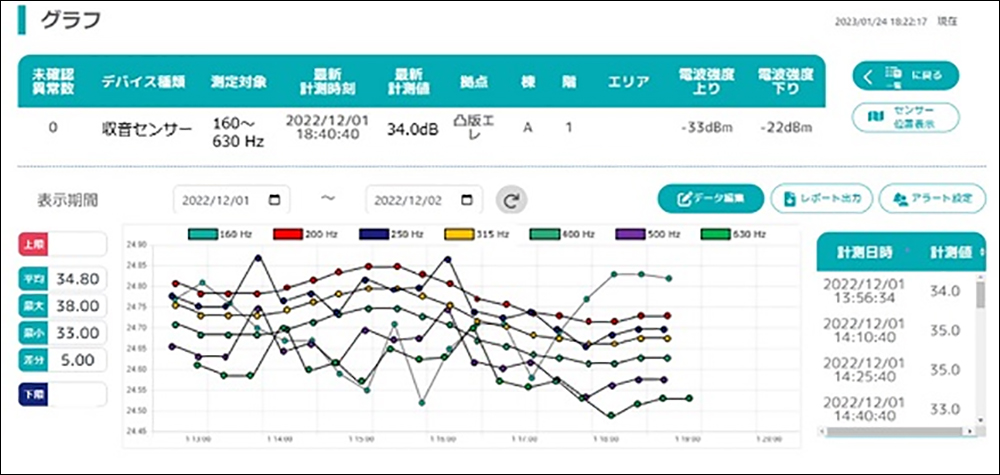Sort by 計測値 column header
Image resolution: width=1000 pixels, height=475 pixels.
point(951,253)
